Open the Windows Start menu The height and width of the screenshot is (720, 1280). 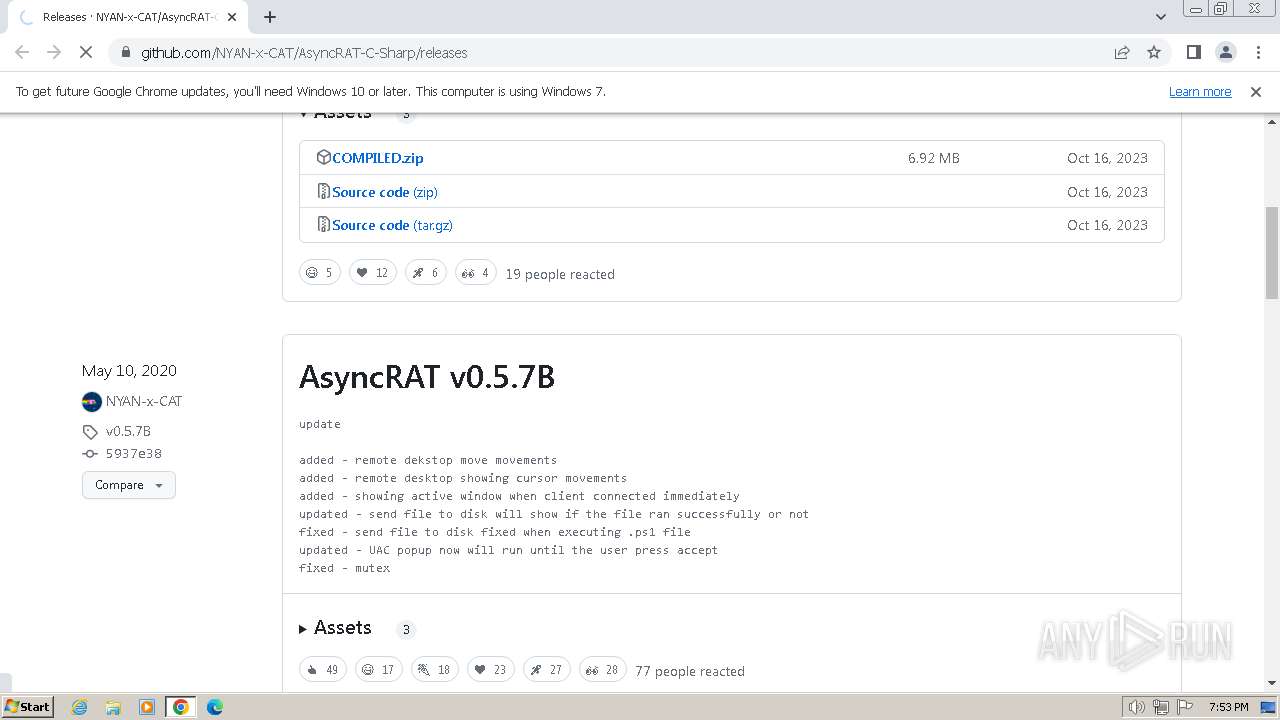28,706
